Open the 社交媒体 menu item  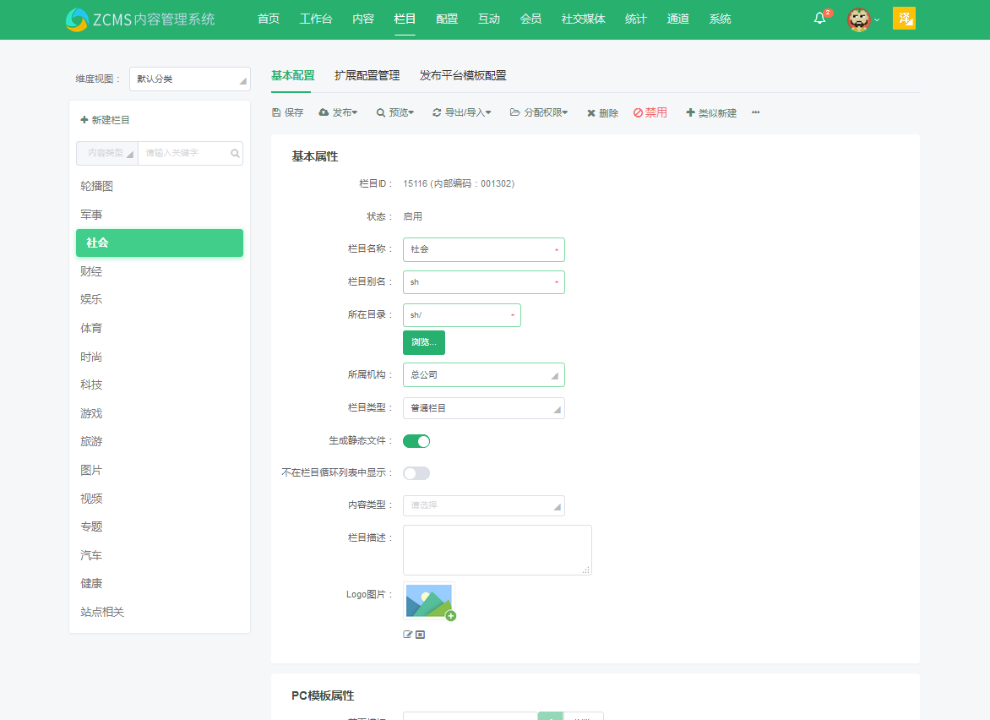[x=583, y=18]
